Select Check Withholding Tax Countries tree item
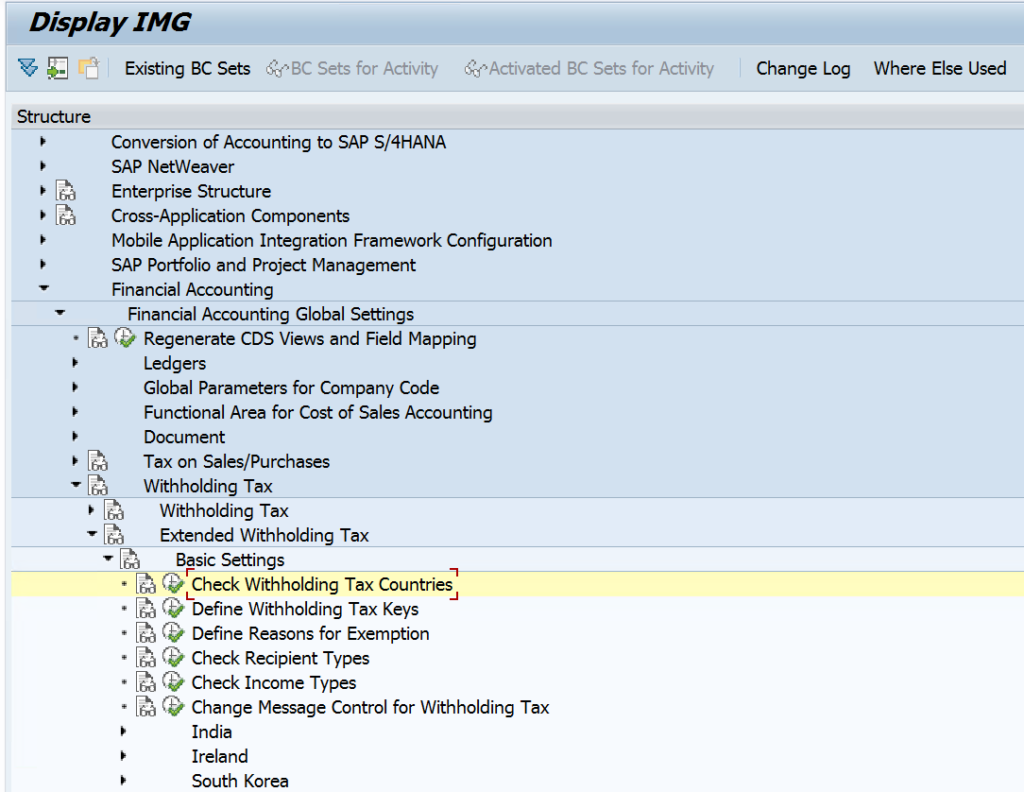Viewport: 1024px width, 792px height. (x=322, y=584)
